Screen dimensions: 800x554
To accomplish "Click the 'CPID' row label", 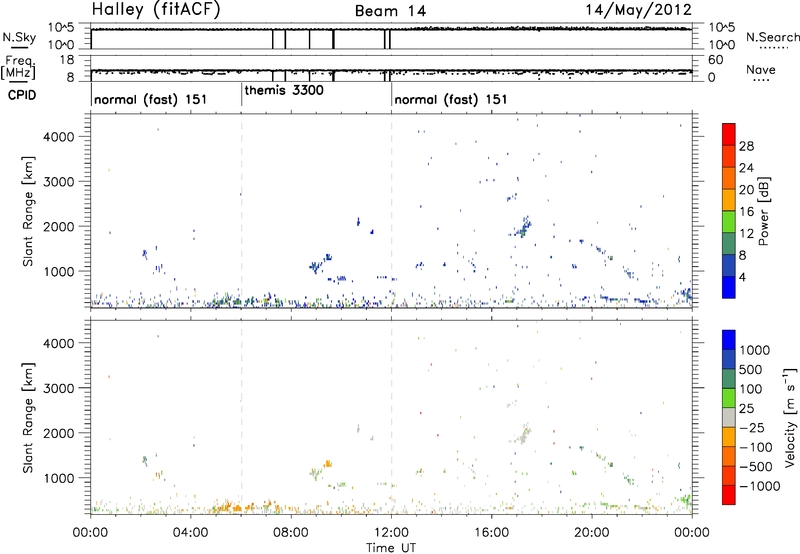I will (x=21, y=95).
